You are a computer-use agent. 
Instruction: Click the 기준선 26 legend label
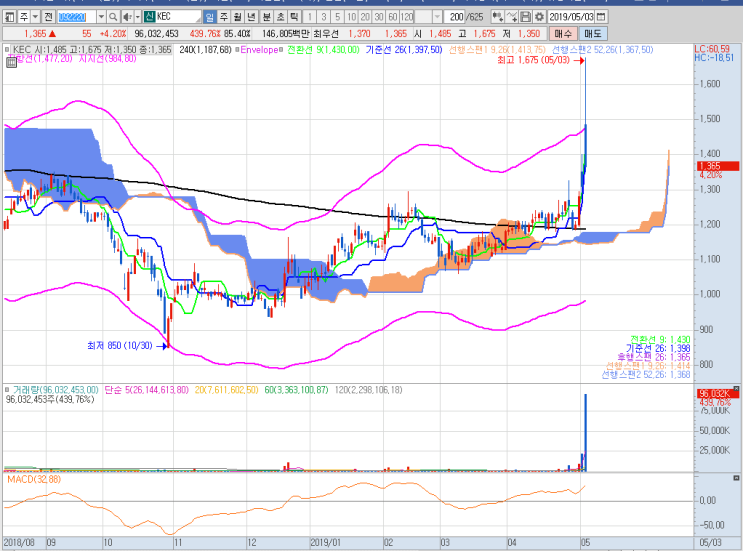tap(404, 50)
